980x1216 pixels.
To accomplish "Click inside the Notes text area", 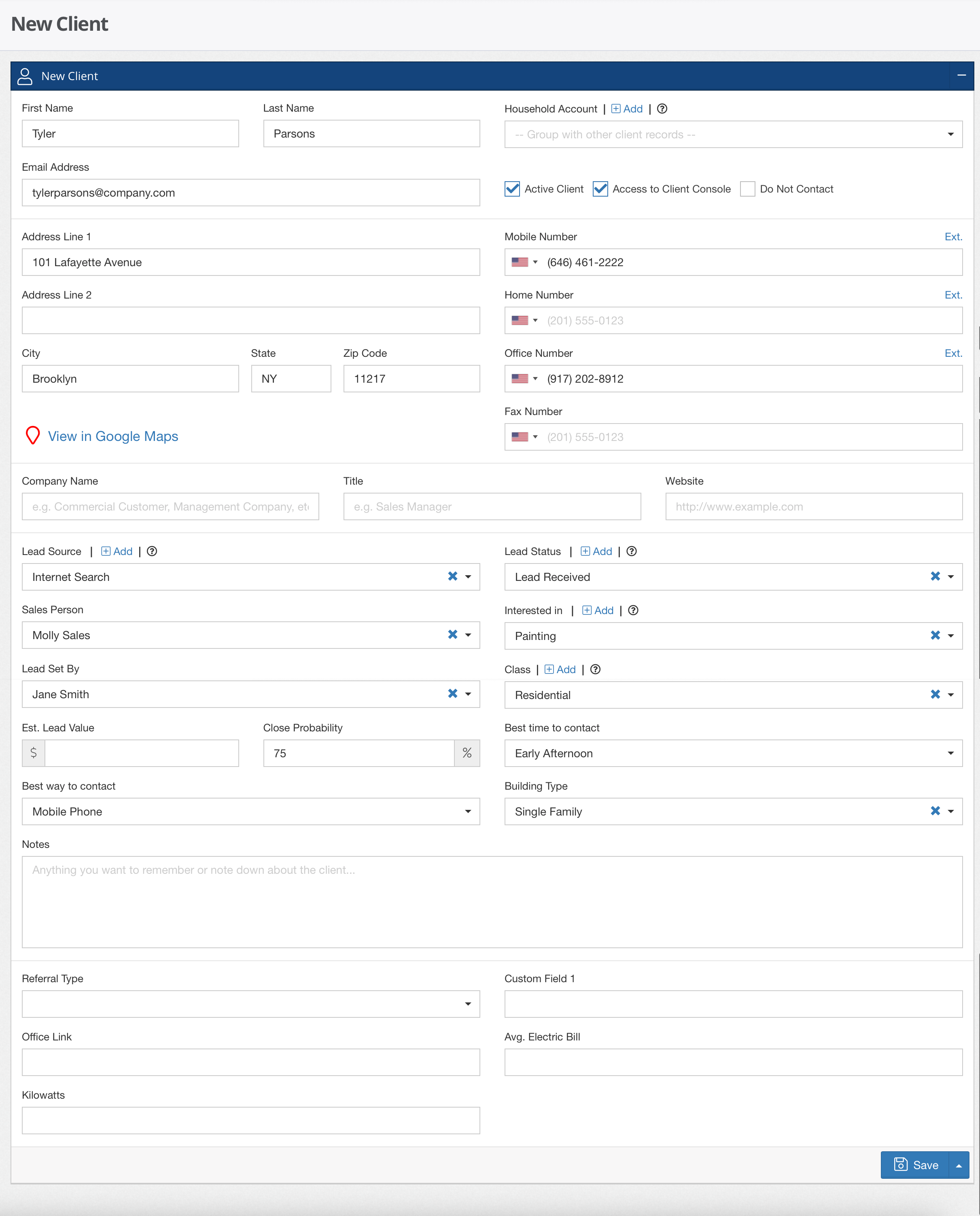I will point(491,902).
